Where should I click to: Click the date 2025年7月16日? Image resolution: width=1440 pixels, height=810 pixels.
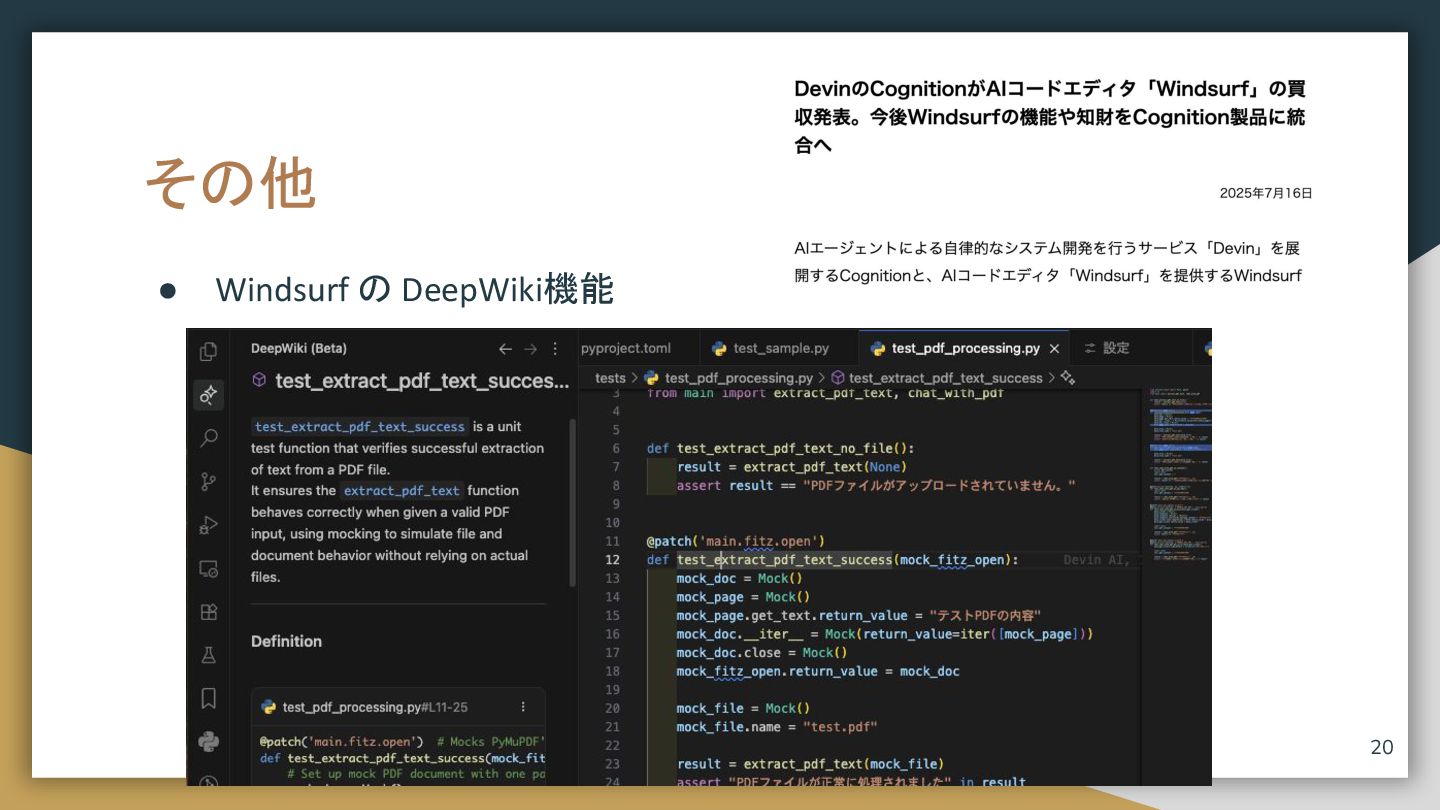point(1266,193)
